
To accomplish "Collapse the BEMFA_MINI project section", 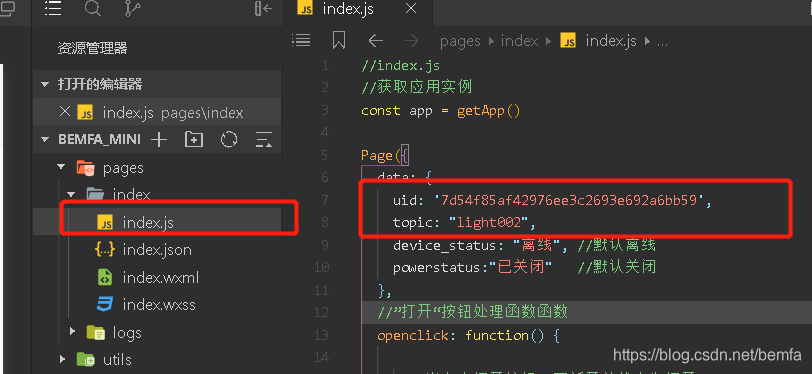I will click(46, 139).
